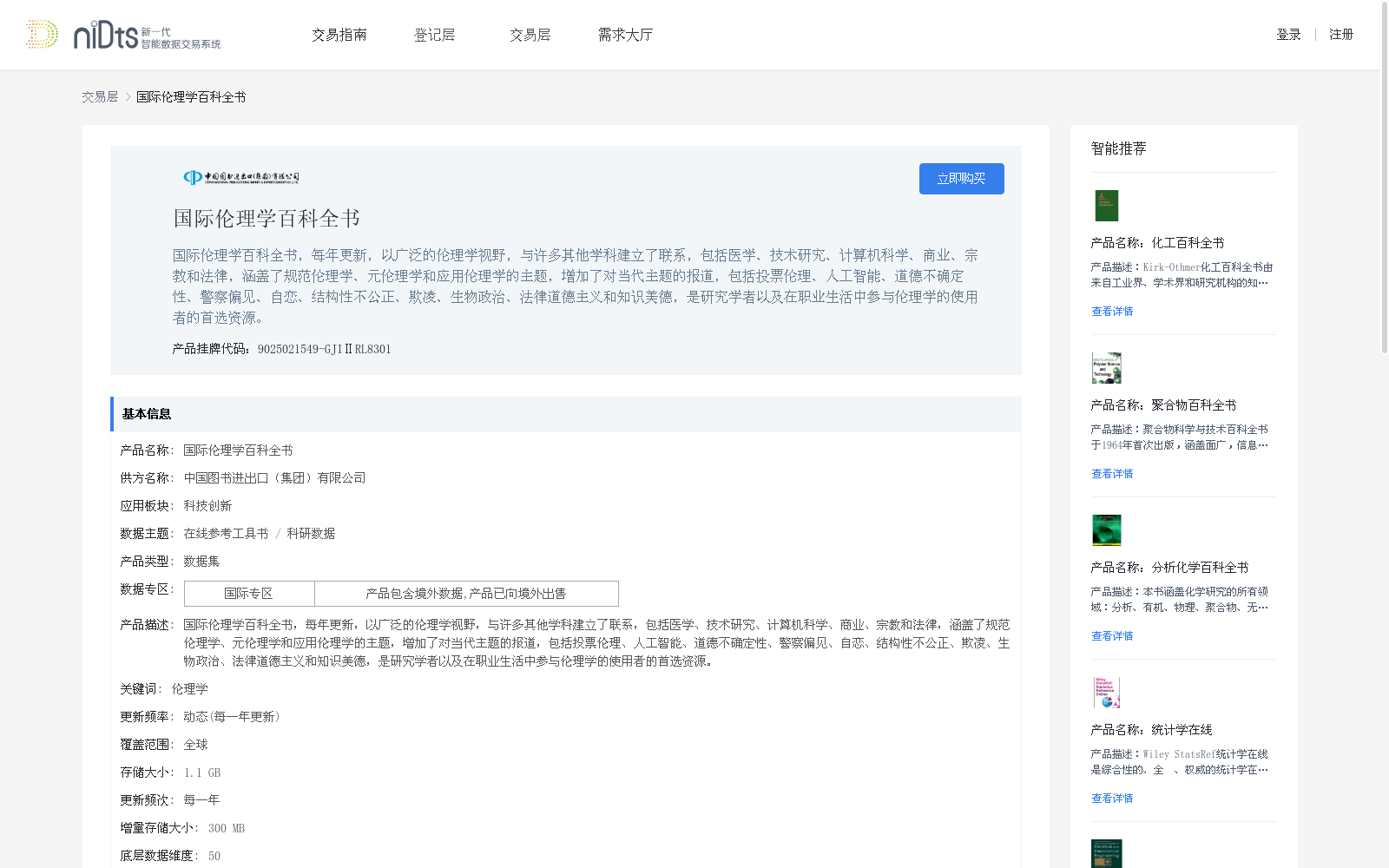Click the product title 国际伦理学百科全书

tap(267, 219)
